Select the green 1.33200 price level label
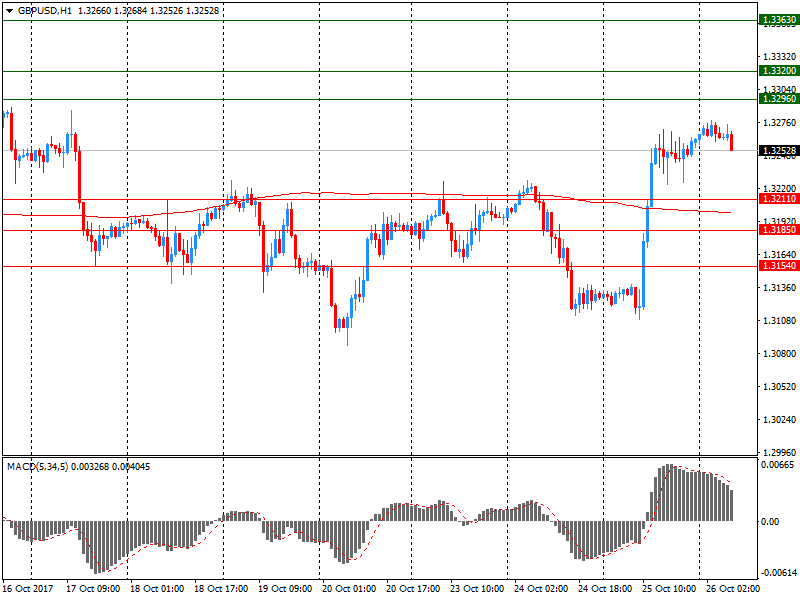 click(x=779, y=71)
